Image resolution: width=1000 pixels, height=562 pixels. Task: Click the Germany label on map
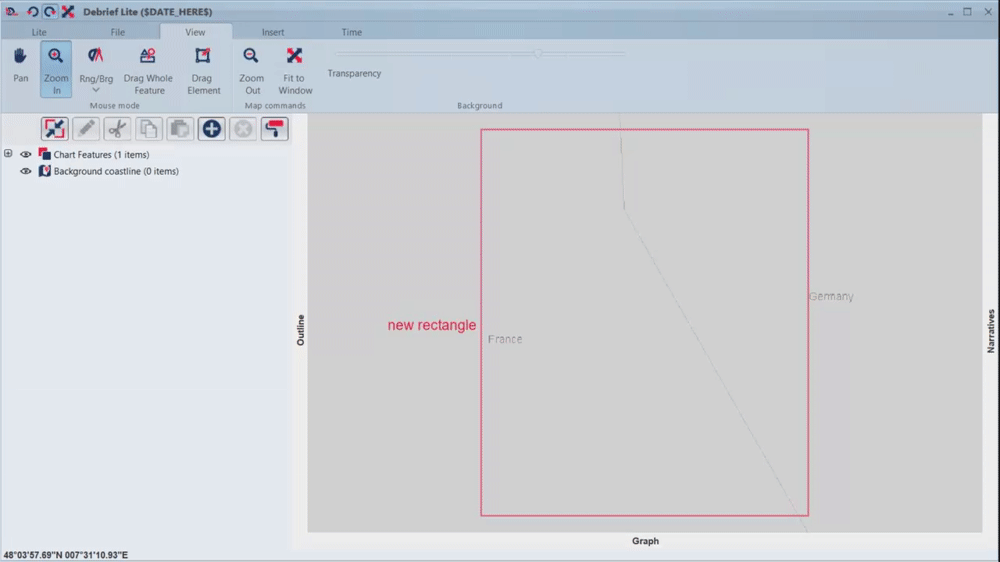coord(831,297)
